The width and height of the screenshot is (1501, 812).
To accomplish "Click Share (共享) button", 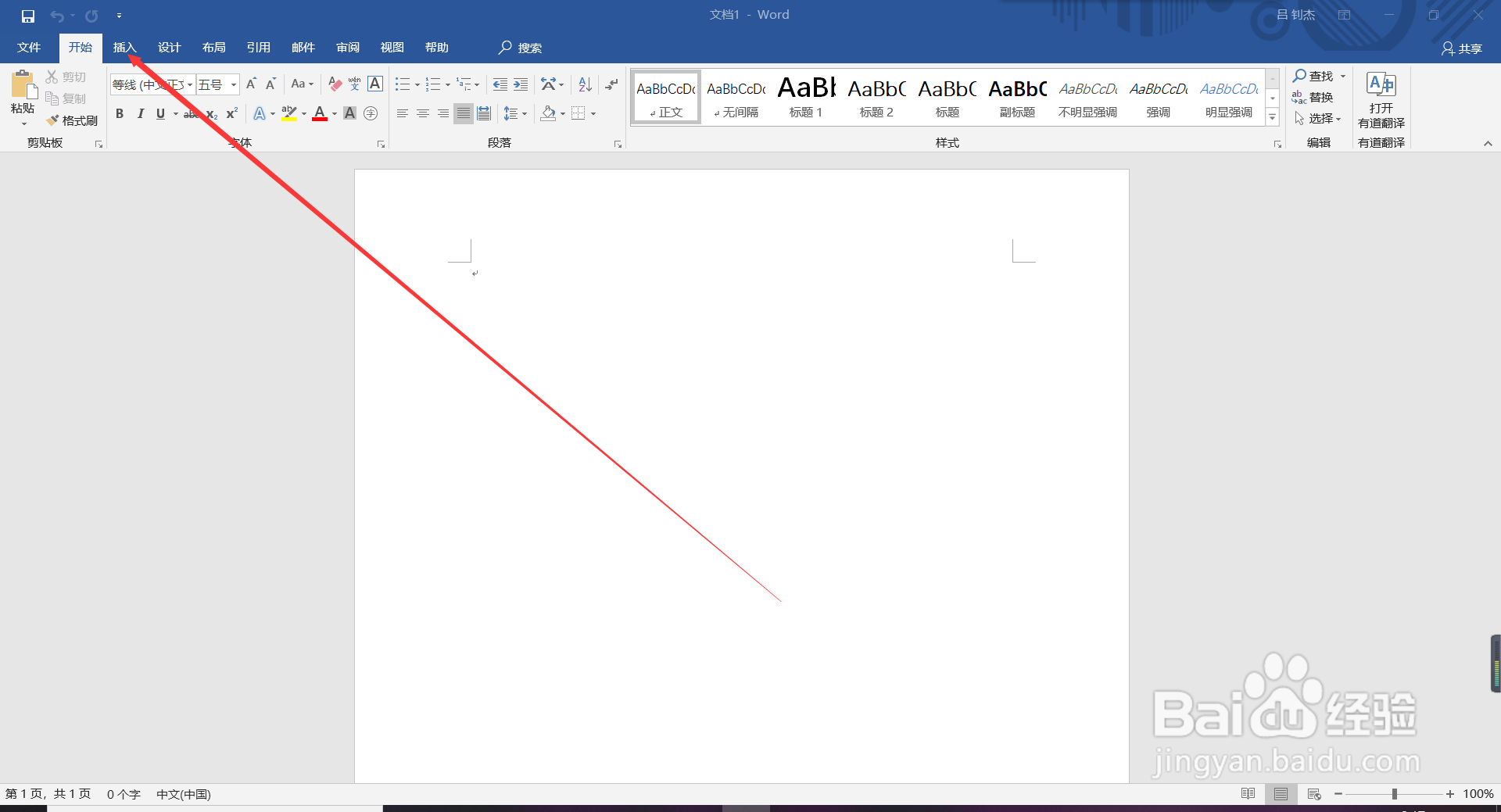I will coord(1461,48).
